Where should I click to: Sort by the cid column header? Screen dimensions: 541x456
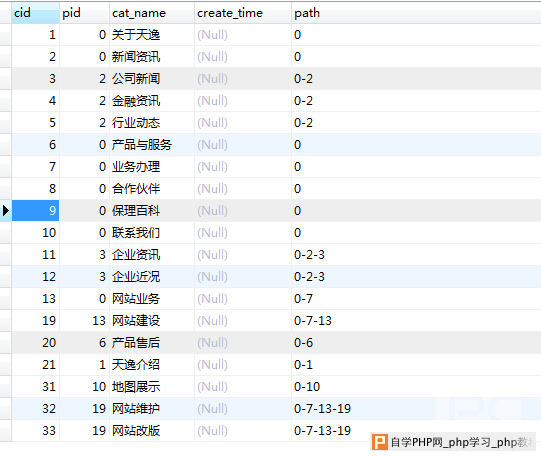(x=35, y=13)
